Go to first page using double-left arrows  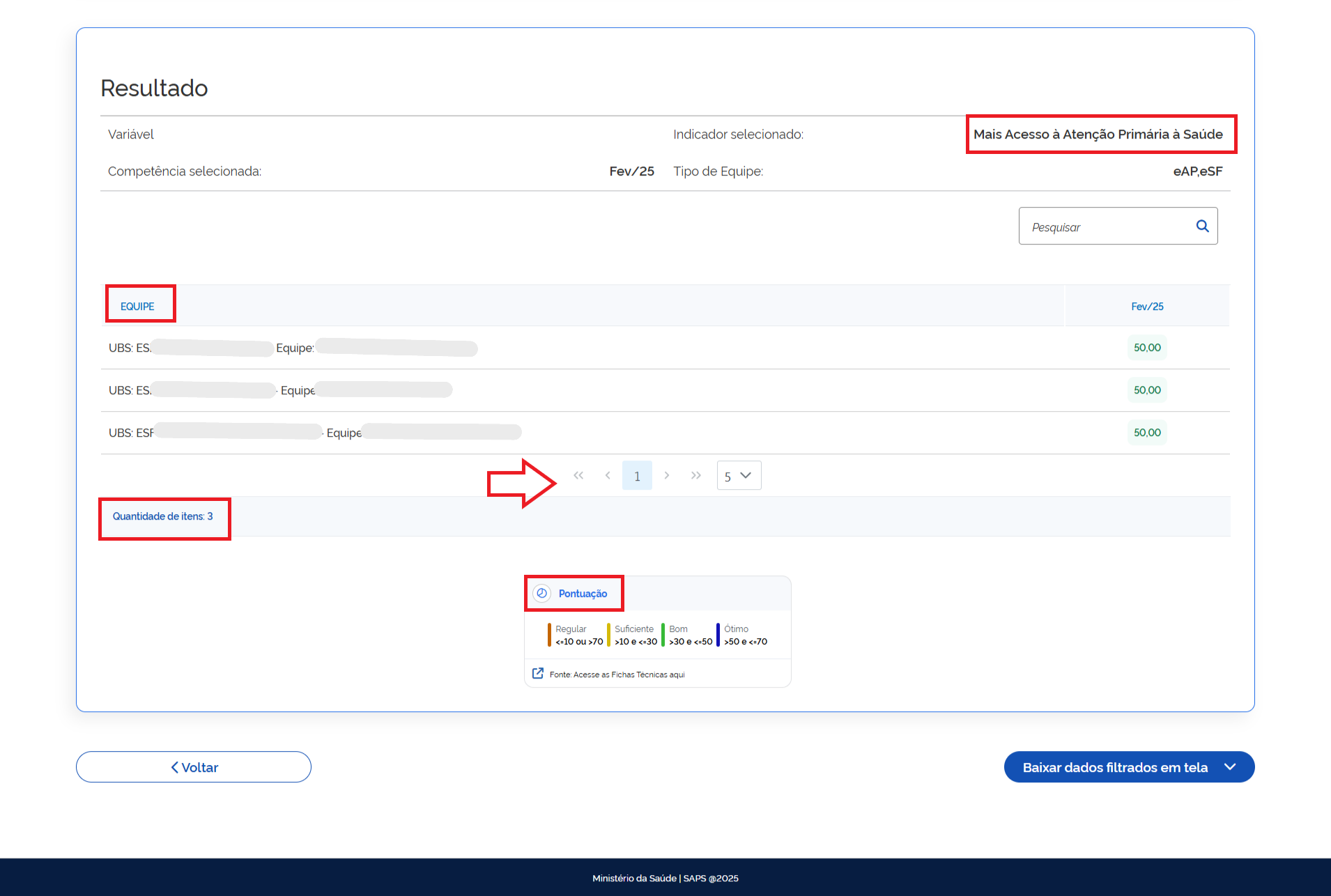[578, 475]
